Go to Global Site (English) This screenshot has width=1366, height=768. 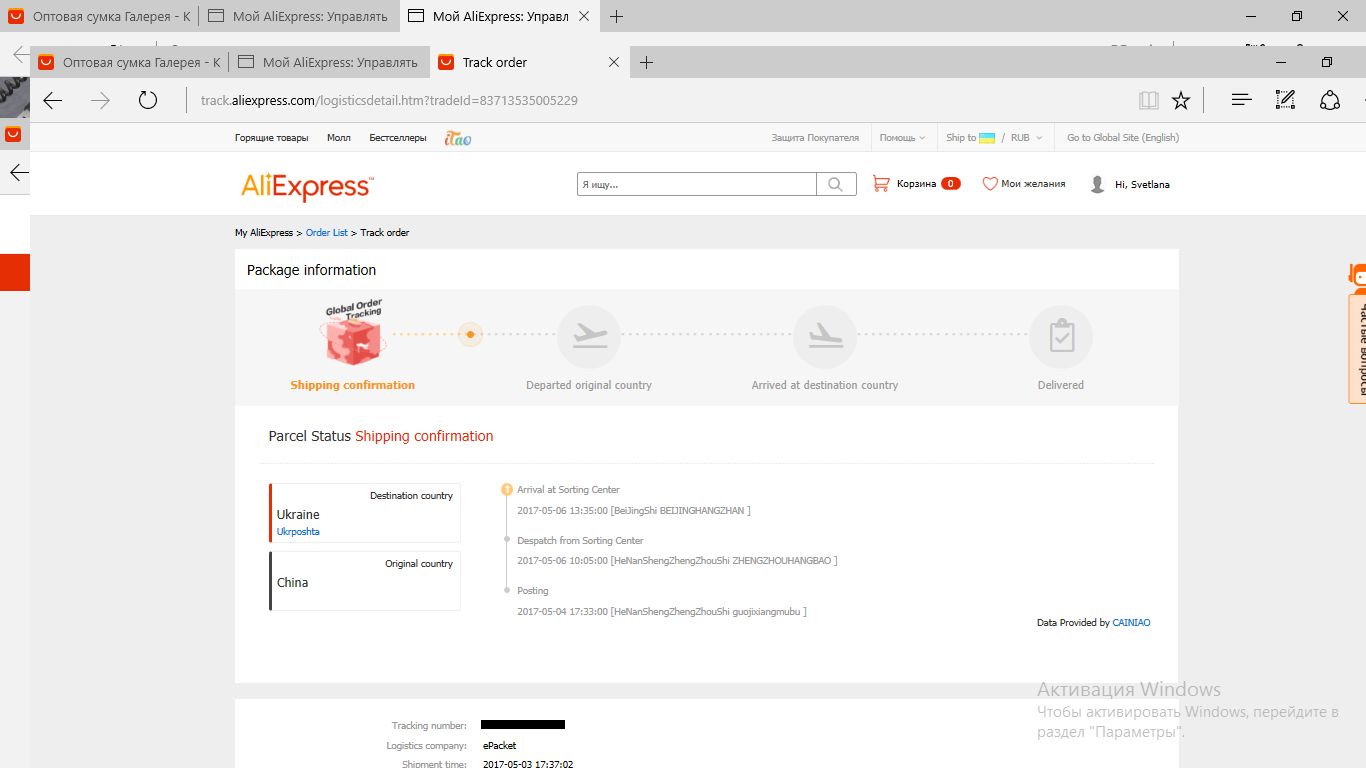pyautogui.click(x=1123, y=138)
